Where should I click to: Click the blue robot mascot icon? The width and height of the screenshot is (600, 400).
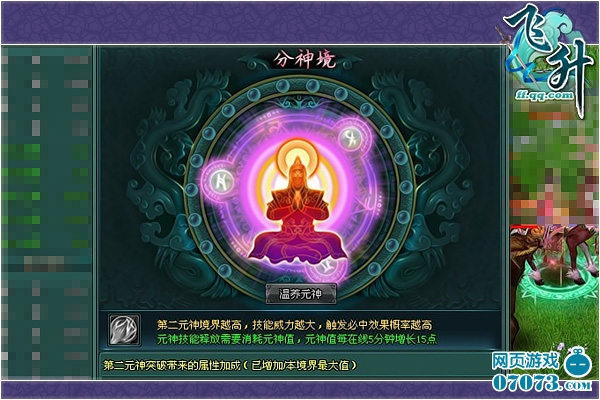(577, 362)
